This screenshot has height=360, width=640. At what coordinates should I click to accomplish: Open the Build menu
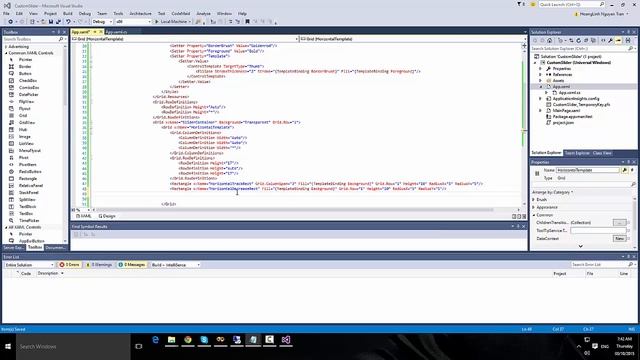(x=68, y=13)
